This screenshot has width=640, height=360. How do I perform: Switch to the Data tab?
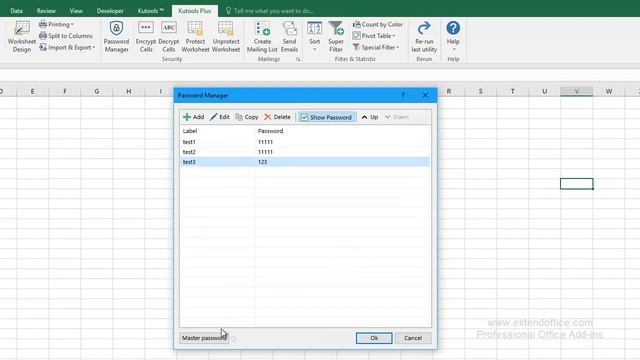click(x=16, y=11)
